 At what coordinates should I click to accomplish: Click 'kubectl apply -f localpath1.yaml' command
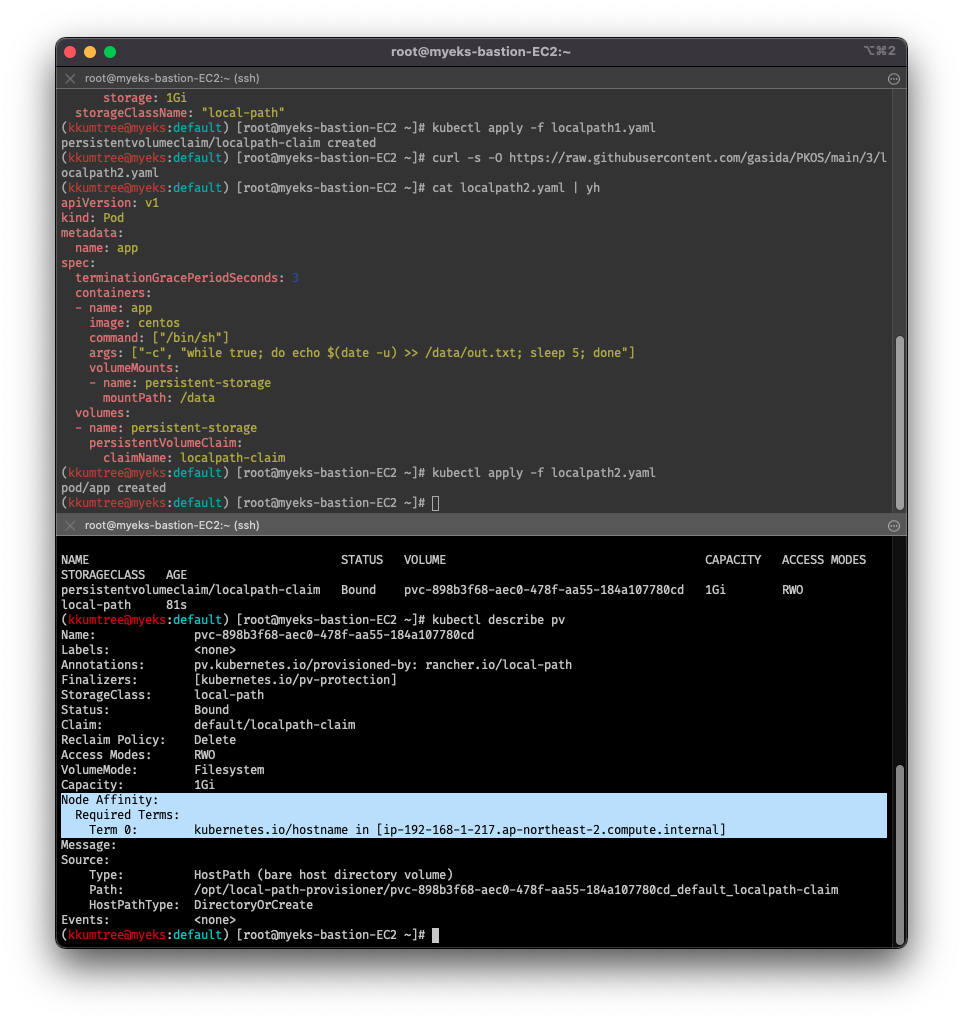coord(544,128)
